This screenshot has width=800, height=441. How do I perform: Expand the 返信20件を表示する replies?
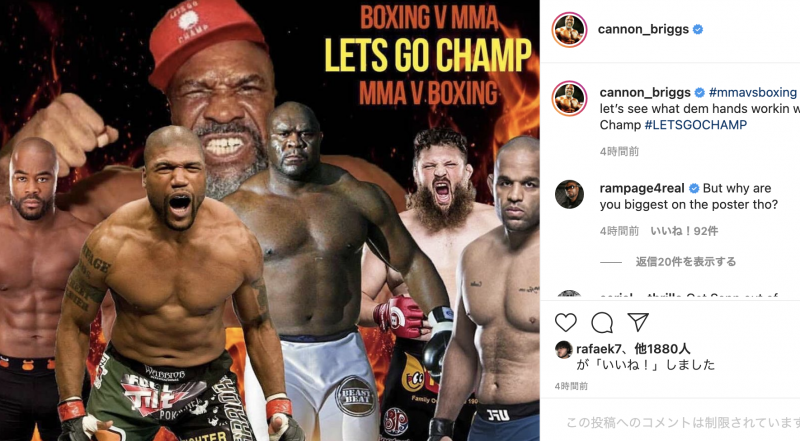pyautogui.click(x=686, y=262)
